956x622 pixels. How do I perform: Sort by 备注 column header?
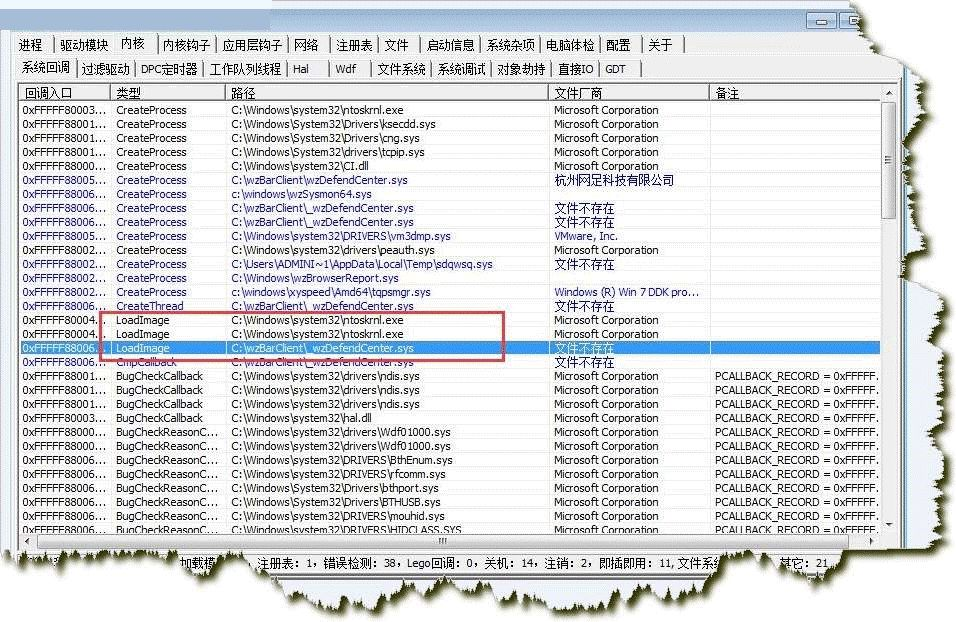[794, 93]
